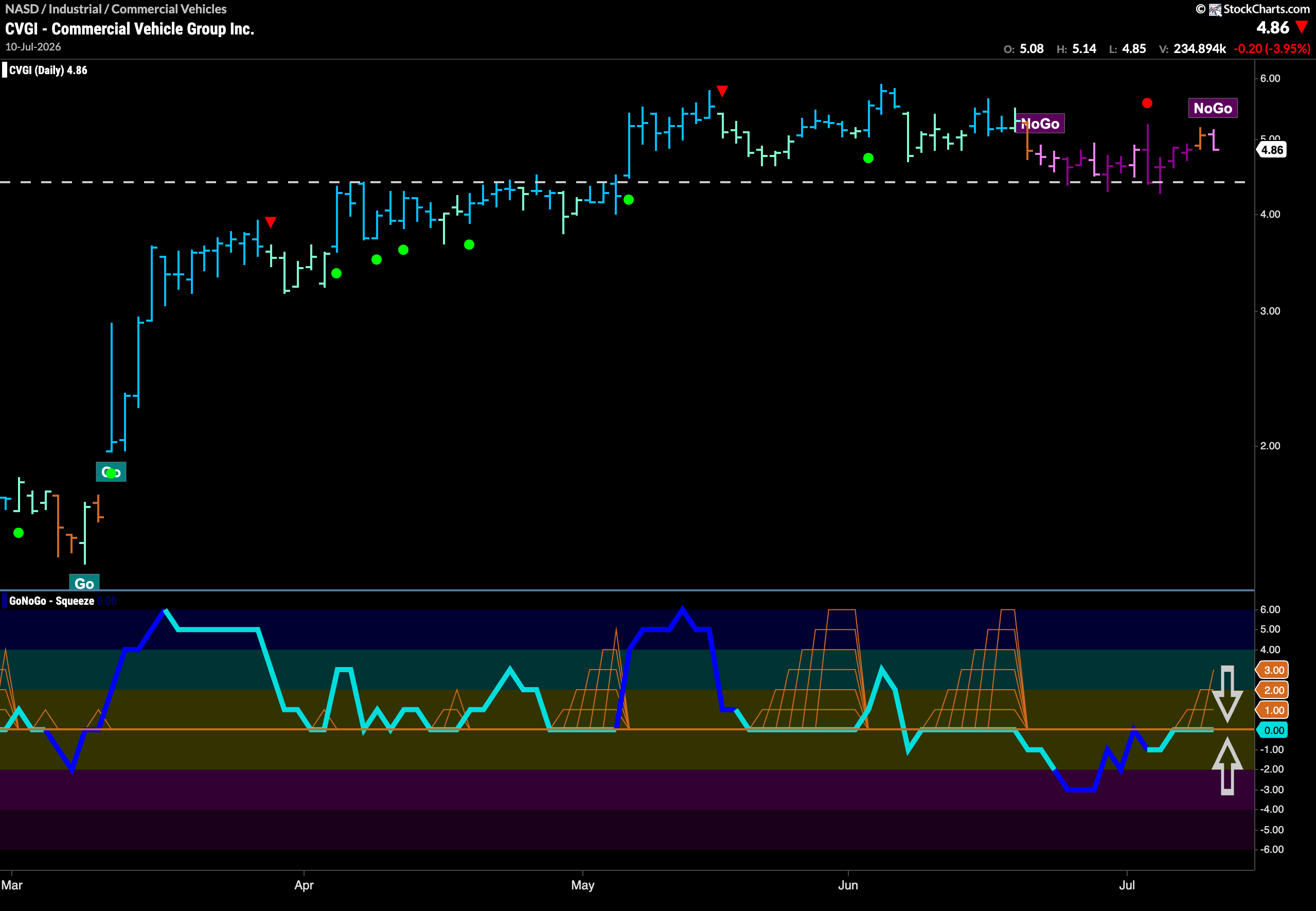
Task: Click the 4.00 label on the price axis
Action: pos(1270,214)
